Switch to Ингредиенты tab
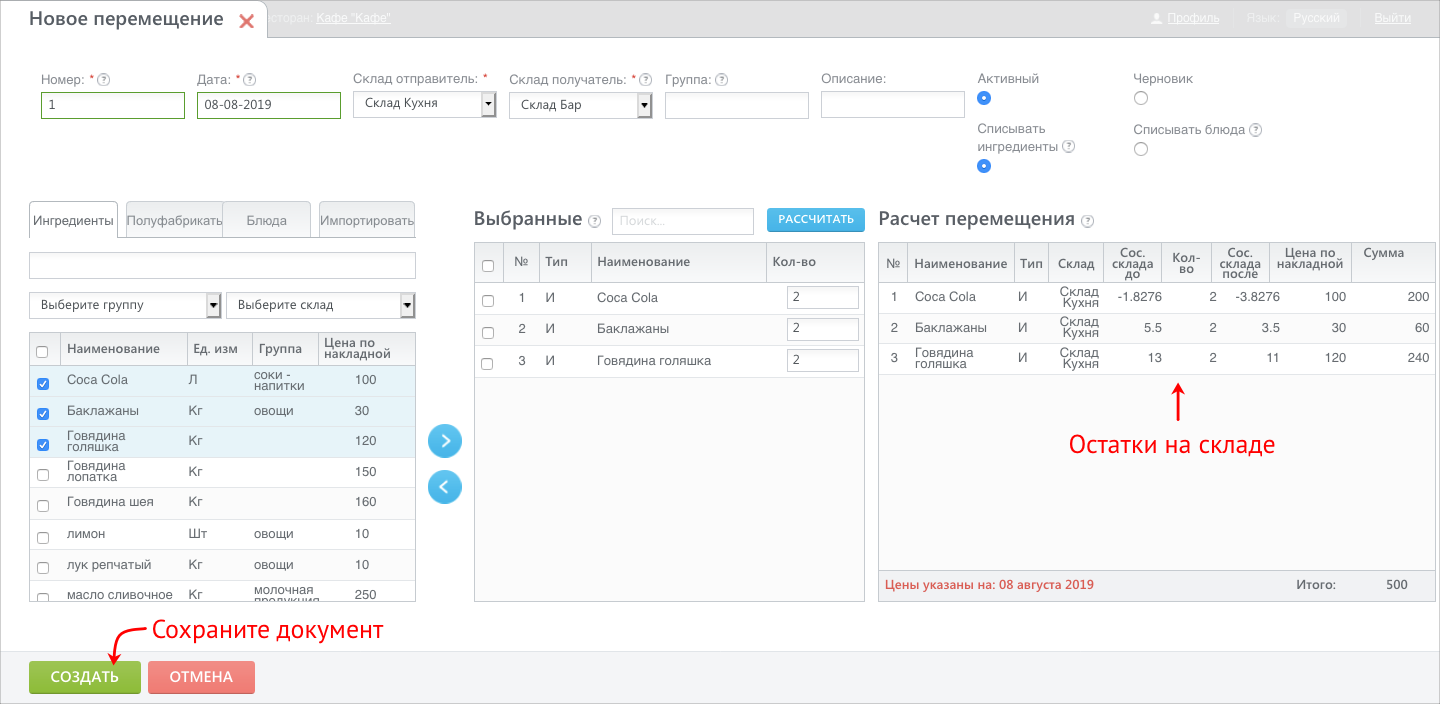This screenshot has height=704, width=1440. pyautogui.click(x=73, y=220)
